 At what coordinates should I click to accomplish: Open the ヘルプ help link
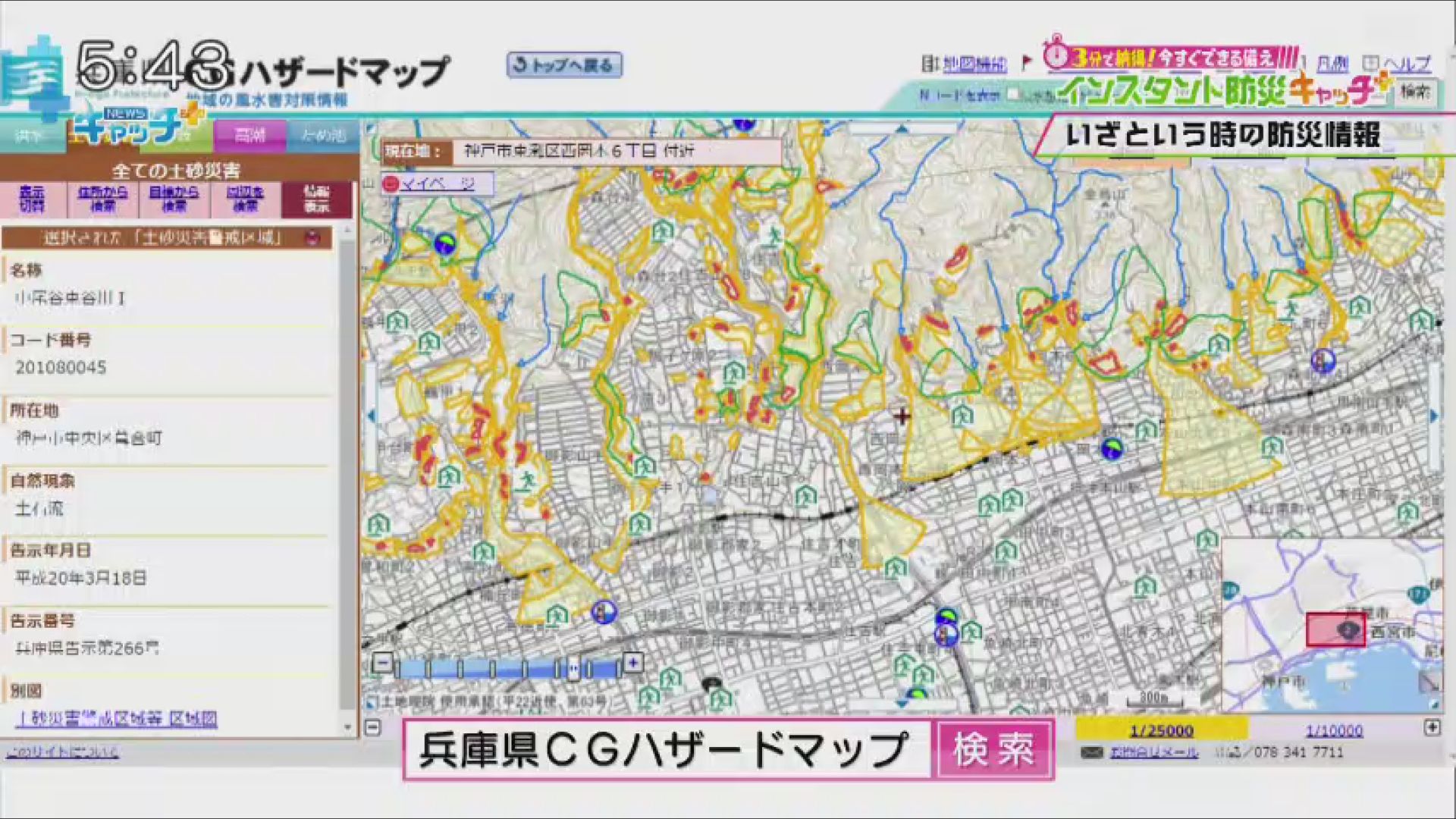click(1407, 64)
